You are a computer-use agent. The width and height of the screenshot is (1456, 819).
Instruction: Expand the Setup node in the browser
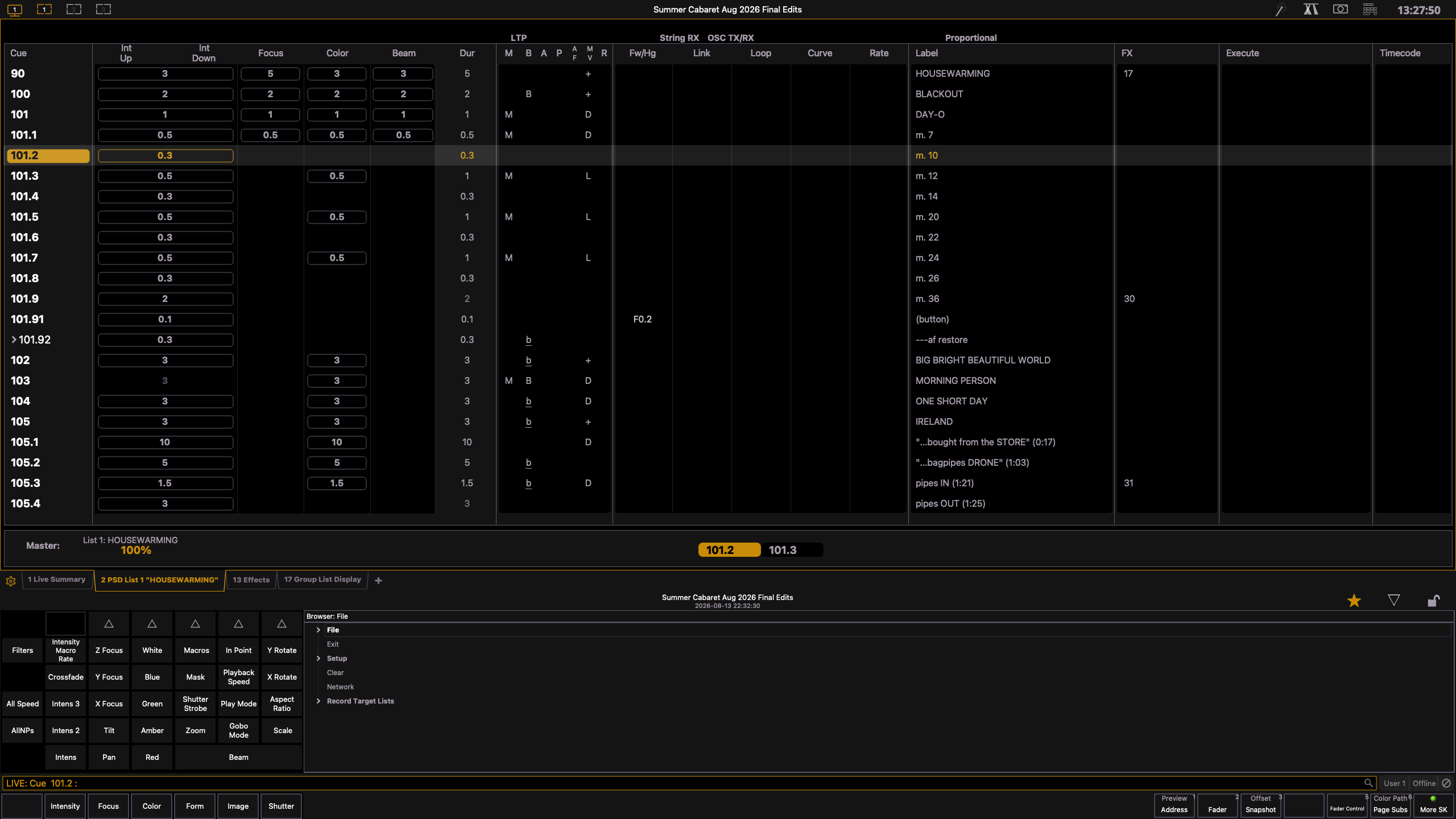318,659
